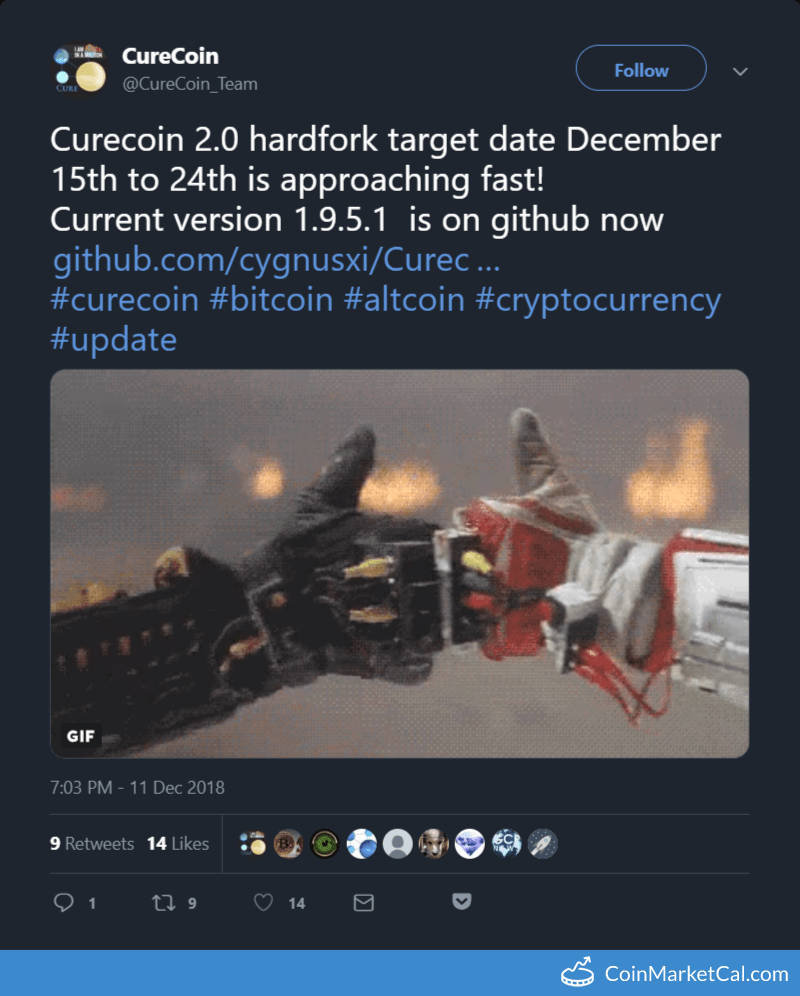Open the #update hashtag
Screen dimensions: 800x996
click(x=114, y=340)
